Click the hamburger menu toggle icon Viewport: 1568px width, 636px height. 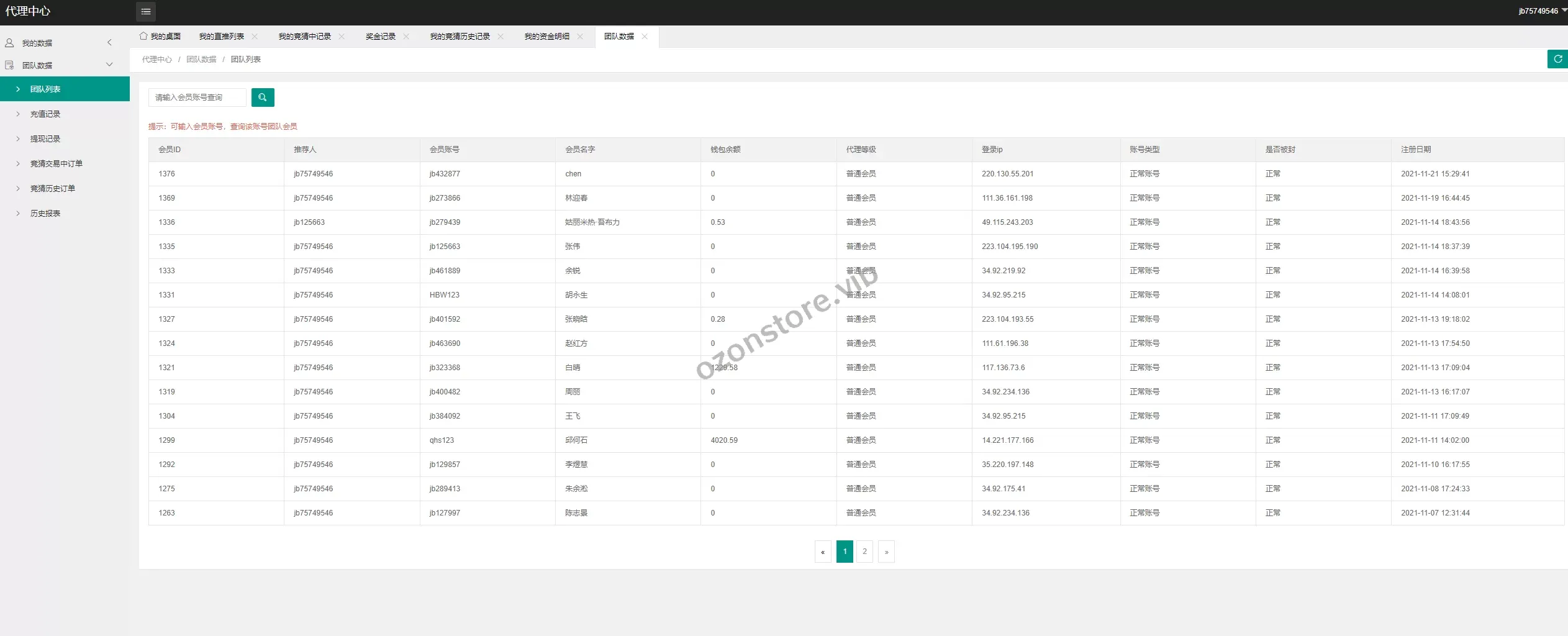(146, 11)
